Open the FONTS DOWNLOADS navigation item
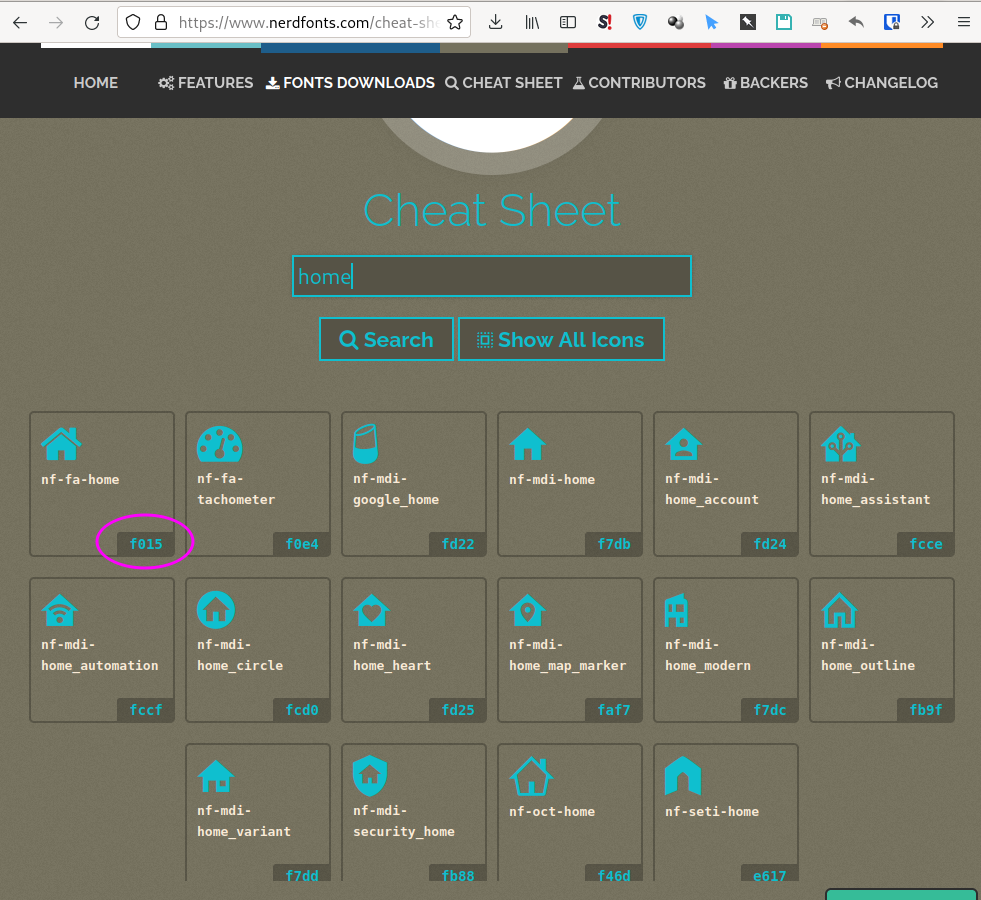 tap(349, 83)
